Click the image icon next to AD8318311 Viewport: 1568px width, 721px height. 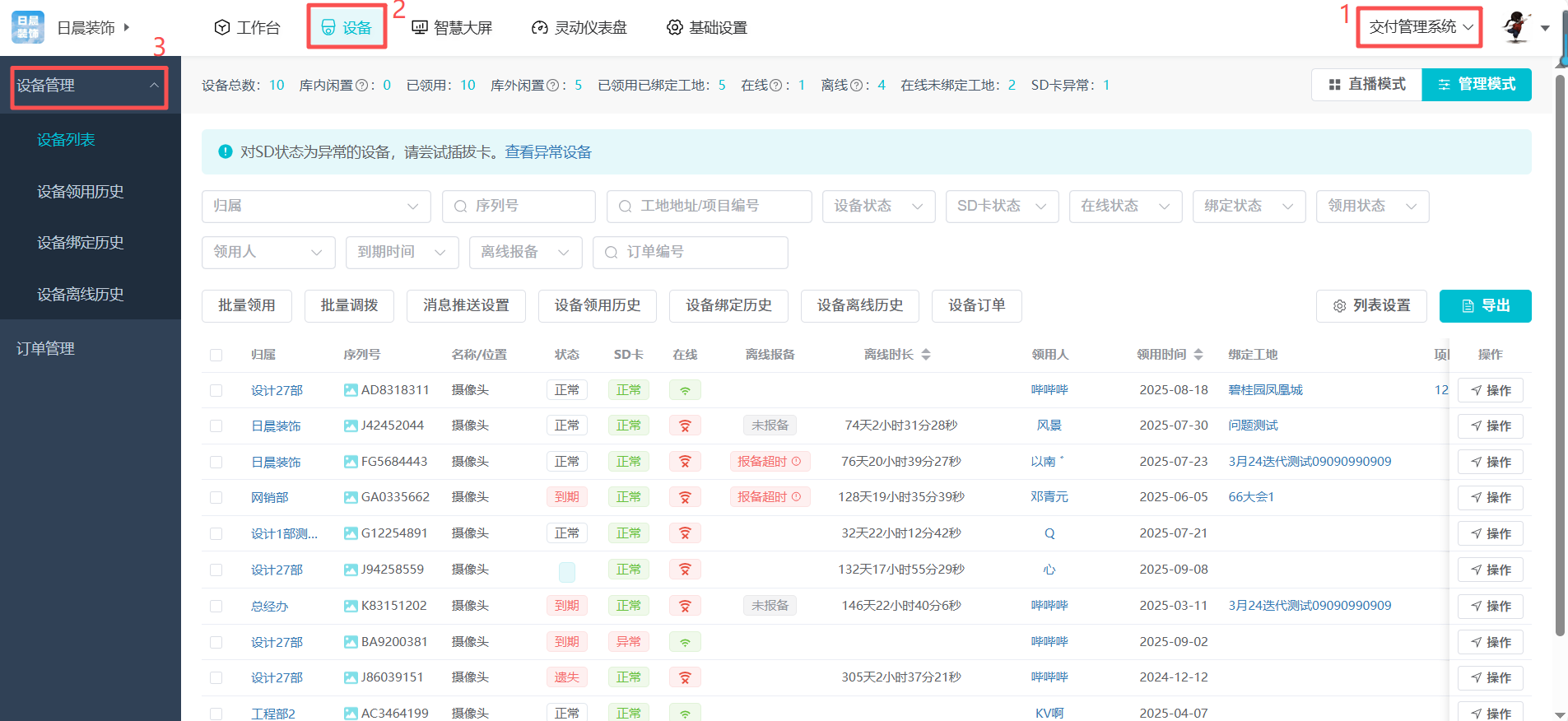click(351, 390)
